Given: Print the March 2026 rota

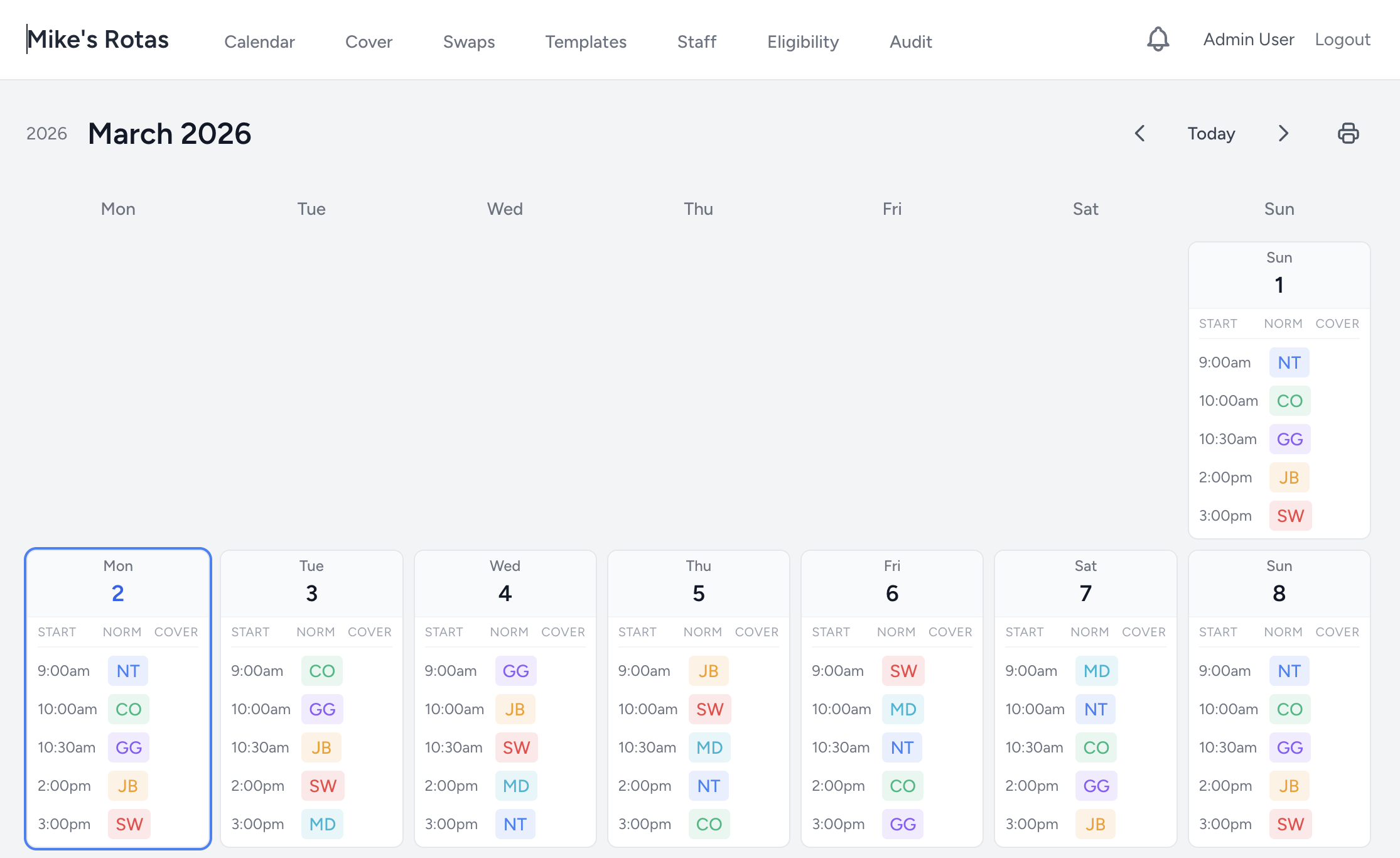Looking at the screenshot, I should click(1349, 133).
